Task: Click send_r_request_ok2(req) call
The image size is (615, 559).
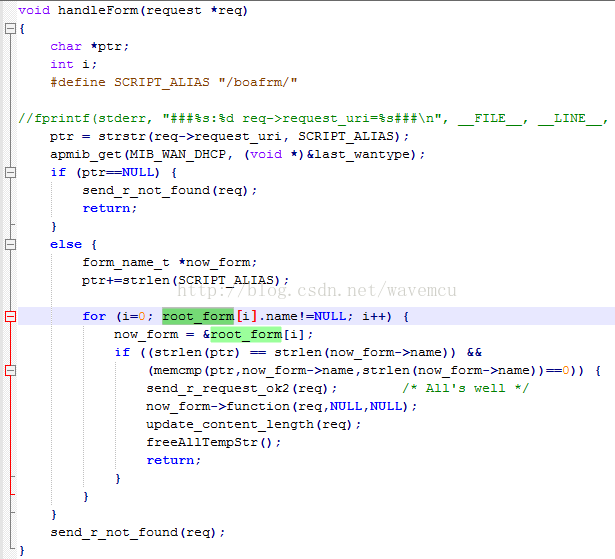Action: tap(237, 388)
